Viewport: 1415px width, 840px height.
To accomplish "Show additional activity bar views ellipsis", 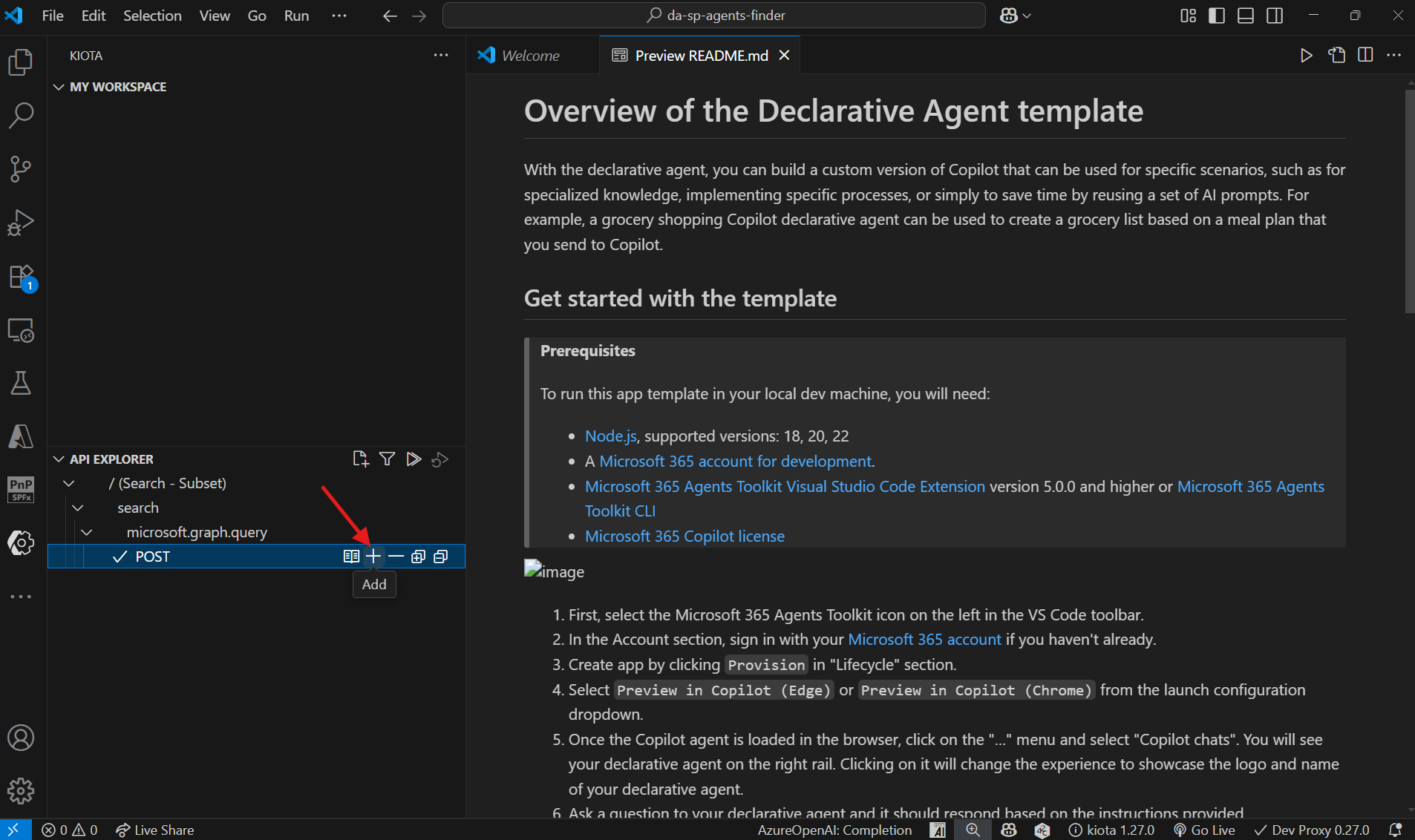I will pyautogui.click(x=21, y=597).
